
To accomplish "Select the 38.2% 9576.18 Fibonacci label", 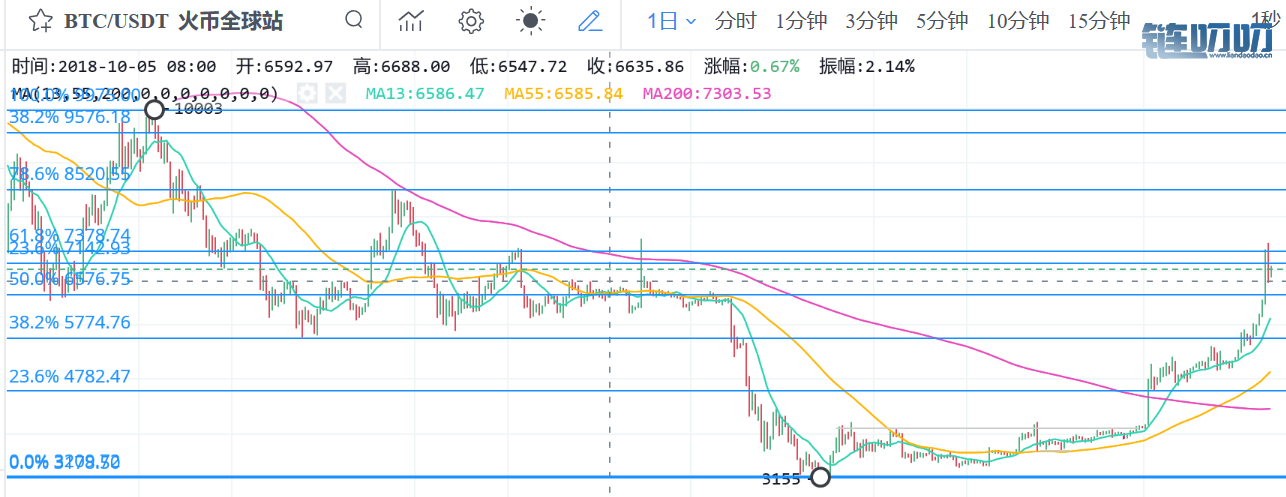I will [70, 117].
